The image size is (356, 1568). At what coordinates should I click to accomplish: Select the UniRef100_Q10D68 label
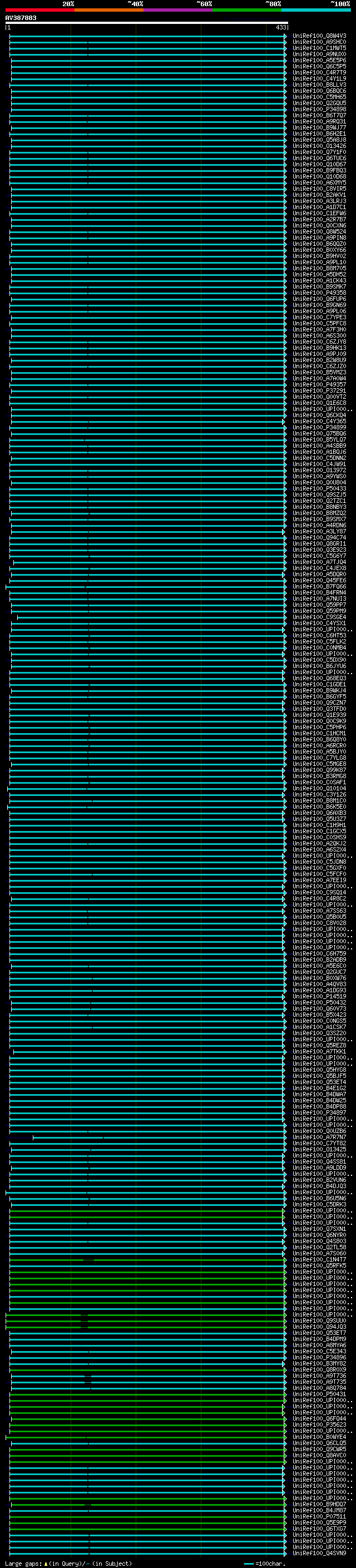319,176
